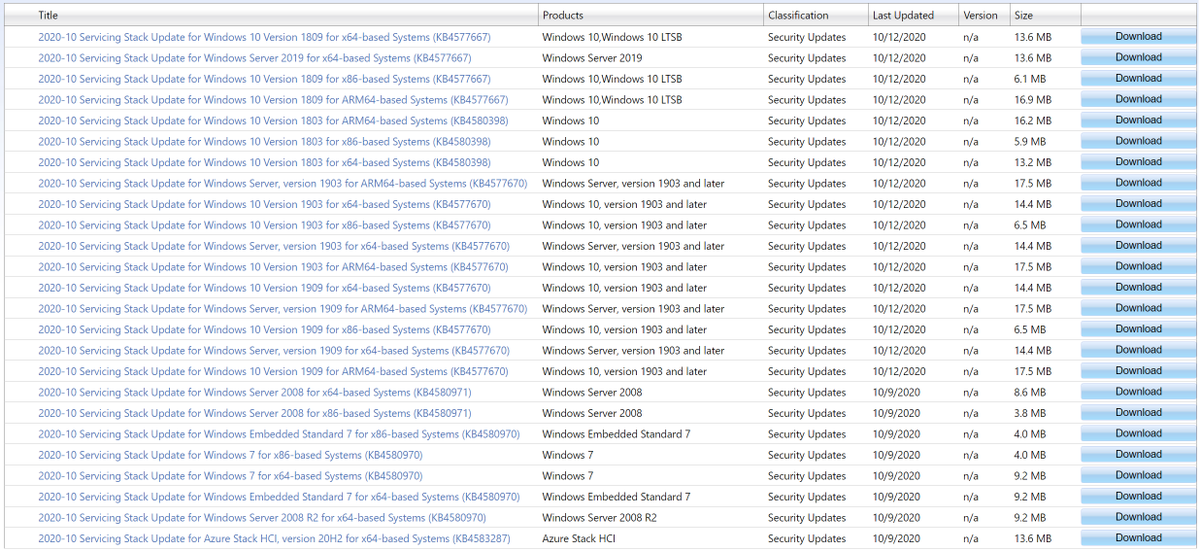Sort by the Title column header

pyautogui.click(x=48, y=15)
